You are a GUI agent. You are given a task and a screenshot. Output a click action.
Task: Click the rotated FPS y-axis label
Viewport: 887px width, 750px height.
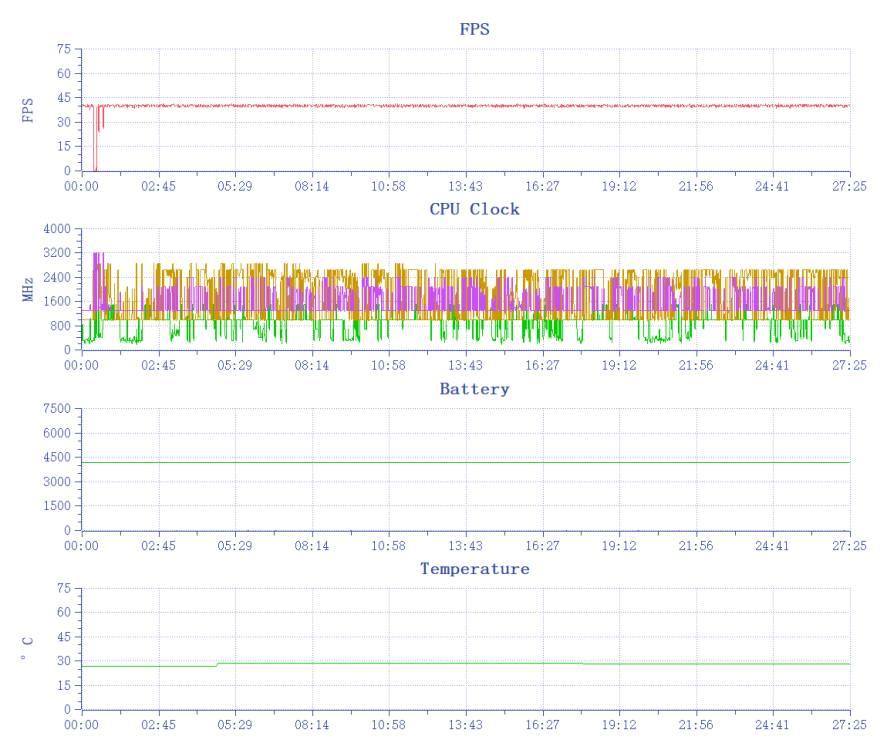click(x=28, y=110)
